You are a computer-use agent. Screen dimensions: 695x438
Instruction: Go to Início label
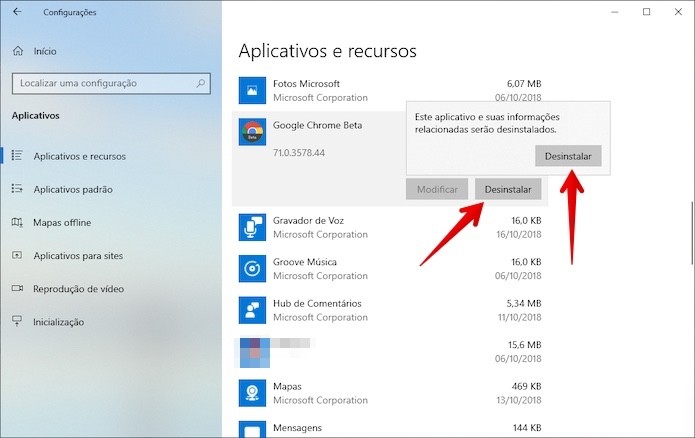(45, 51)
